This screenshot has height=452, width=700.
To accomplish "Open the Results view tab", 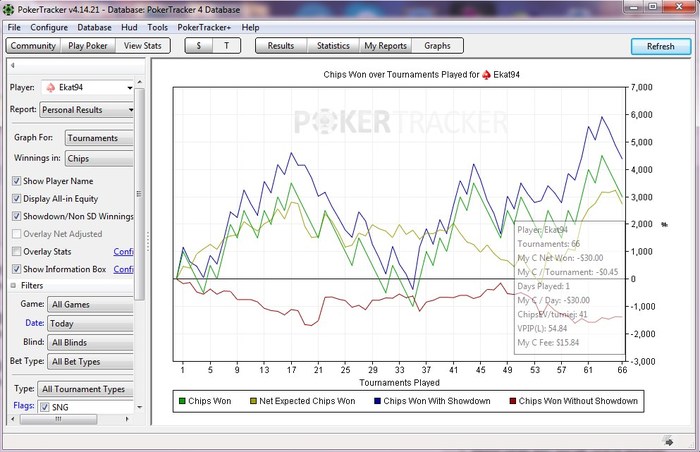I will coord(281,46).
